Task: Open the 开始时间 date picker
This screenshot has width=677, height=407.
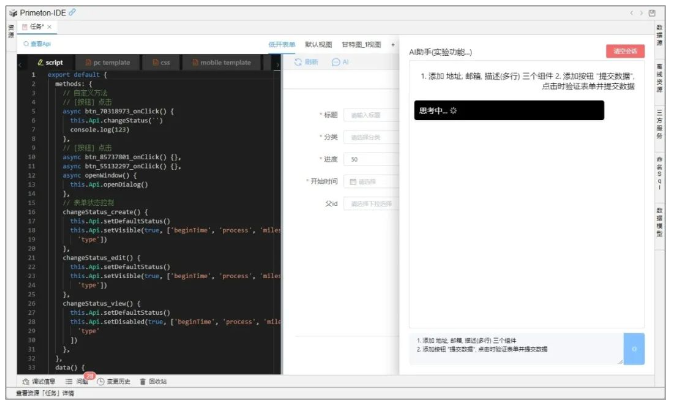Action: 370,181
